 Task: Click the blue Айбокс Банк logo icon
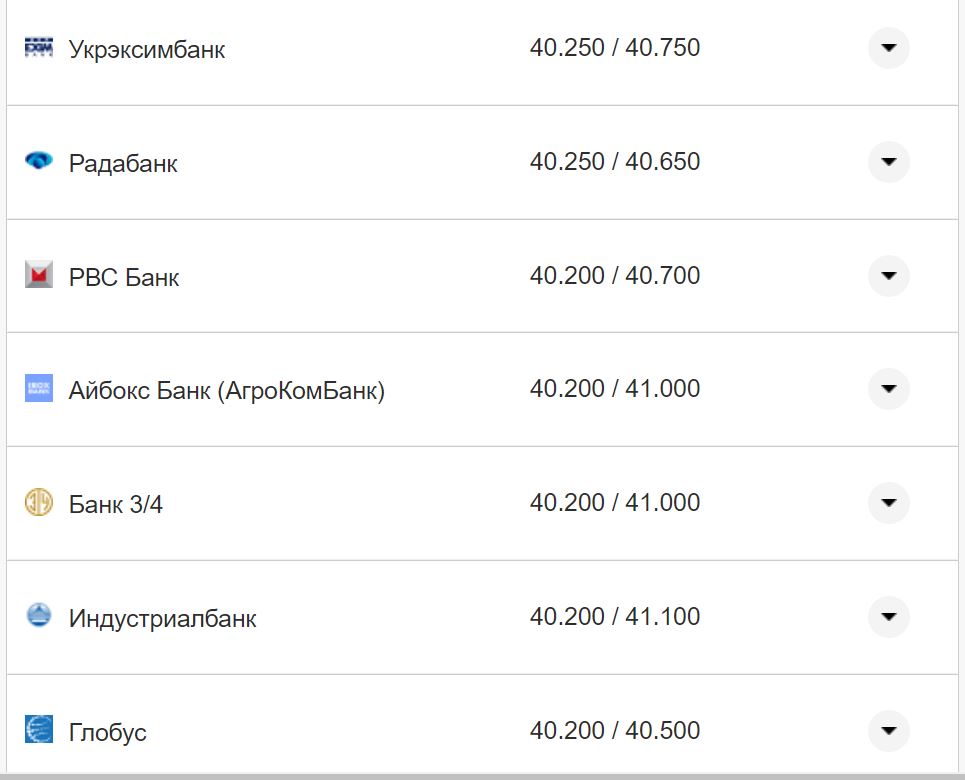coord(38,389)
